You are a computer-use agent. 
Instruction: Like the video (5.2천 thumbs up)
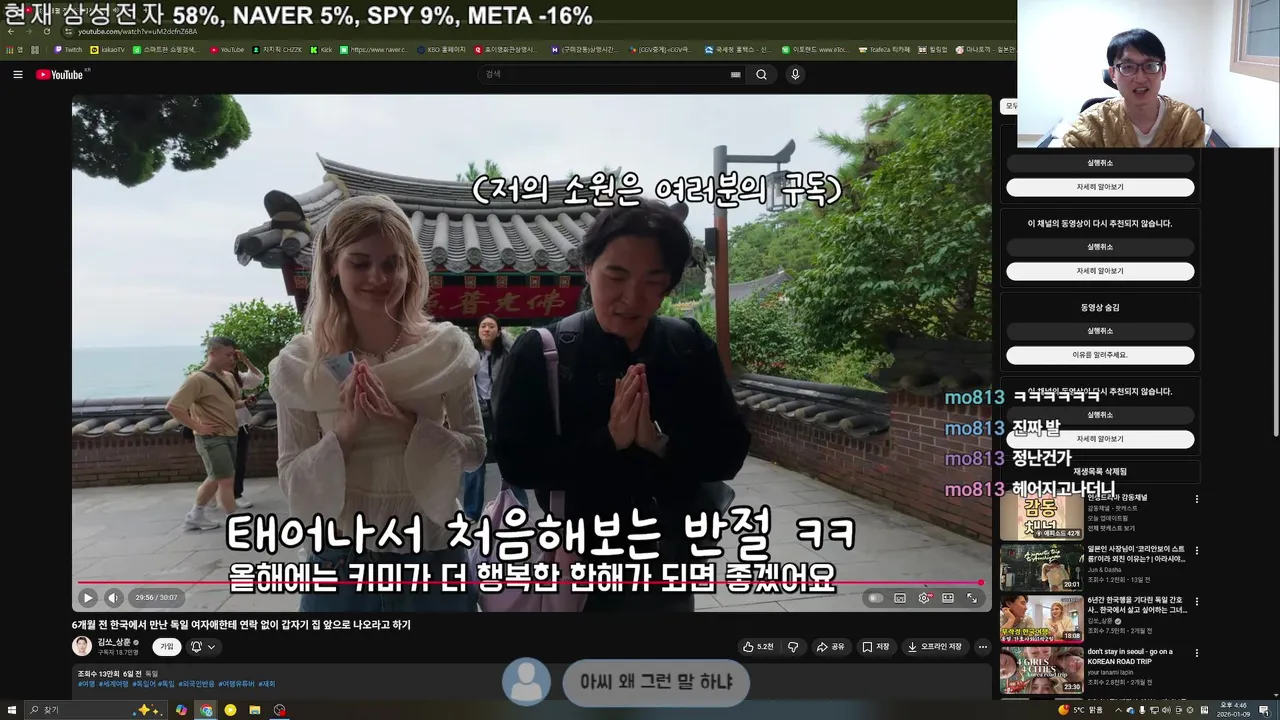pyautogui.click(x=758, y=647)
